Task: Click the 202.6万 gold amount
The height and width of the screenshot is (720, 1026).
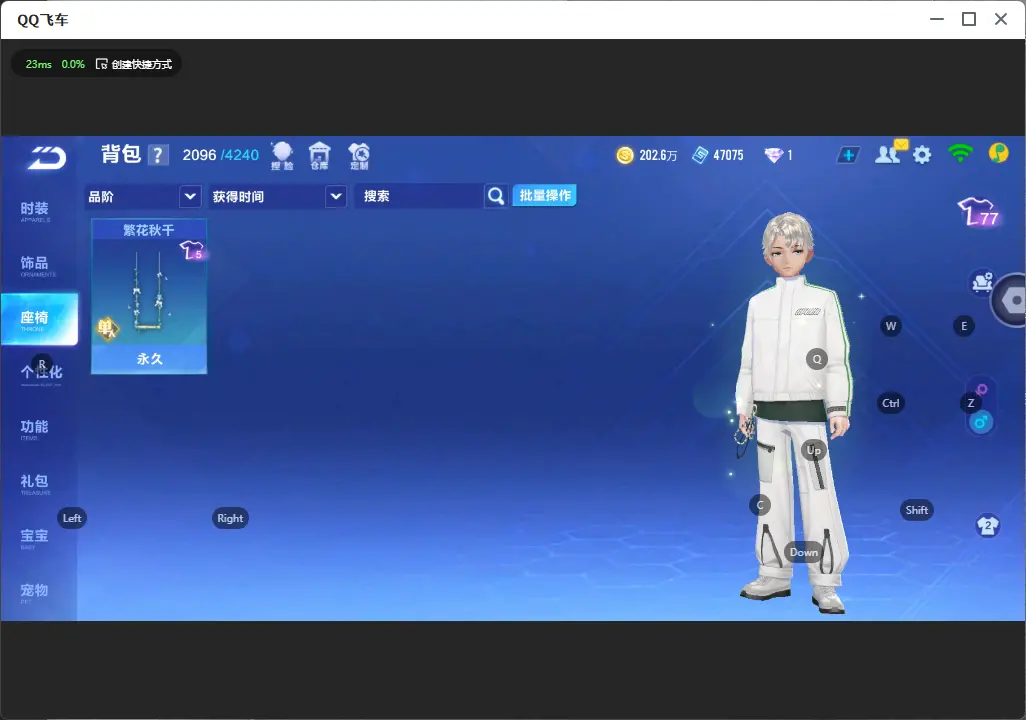Action: (658, 155)
